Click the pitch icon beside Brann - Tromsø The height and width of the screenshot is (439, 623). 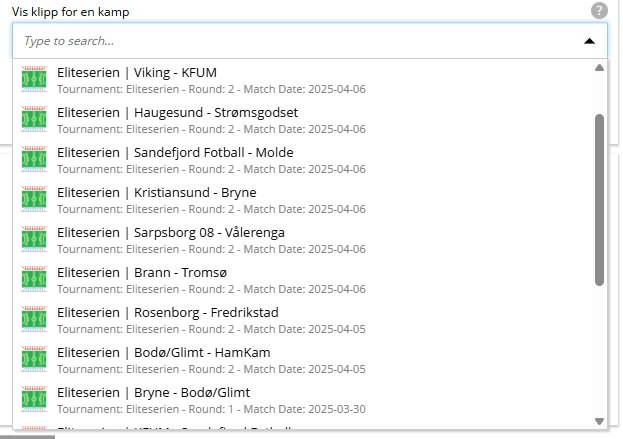tap(34, 279)
